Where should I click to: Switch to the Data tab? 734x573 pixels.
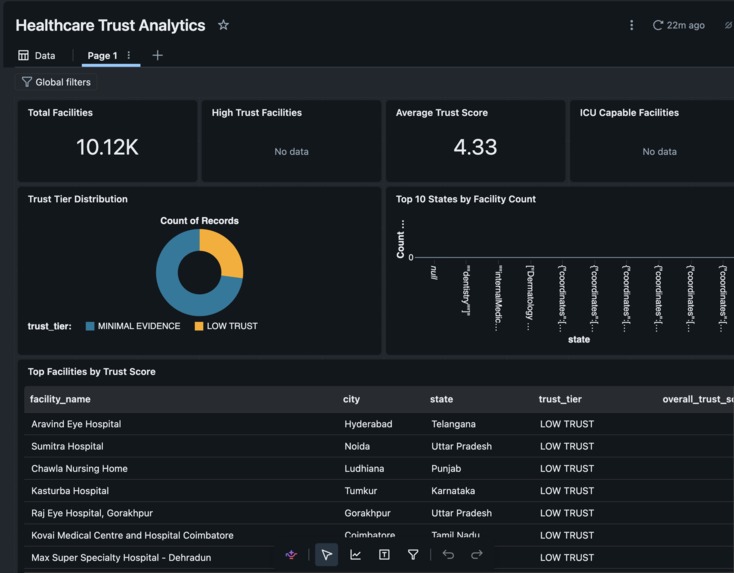(x=37, y=55)
